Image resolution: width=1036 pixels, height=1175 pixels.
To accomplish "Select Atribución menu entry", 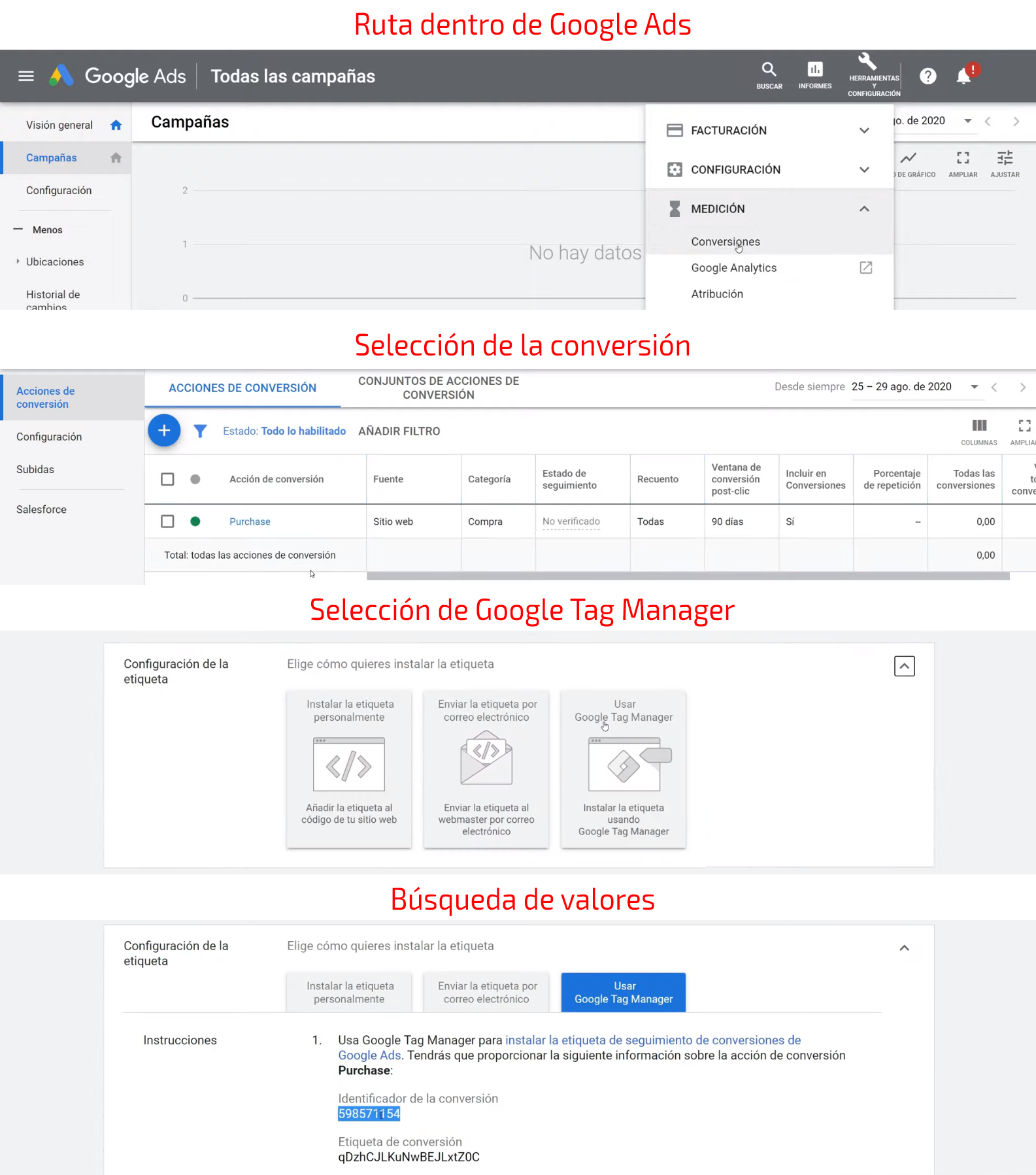I will [717, 293].
